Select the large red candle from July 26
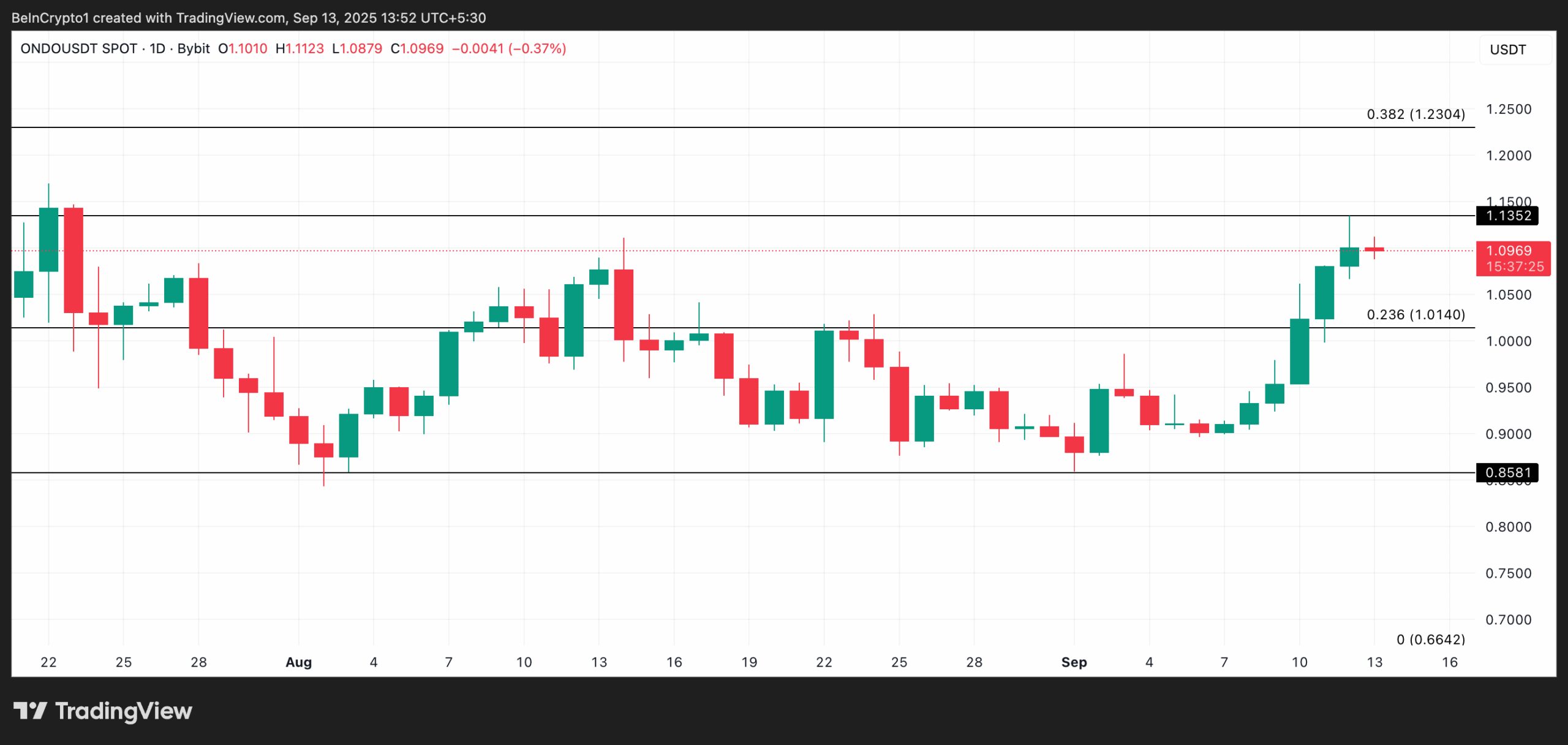Image resolution: width=1568 pixels, height=745 pixels. coord(198,312)
